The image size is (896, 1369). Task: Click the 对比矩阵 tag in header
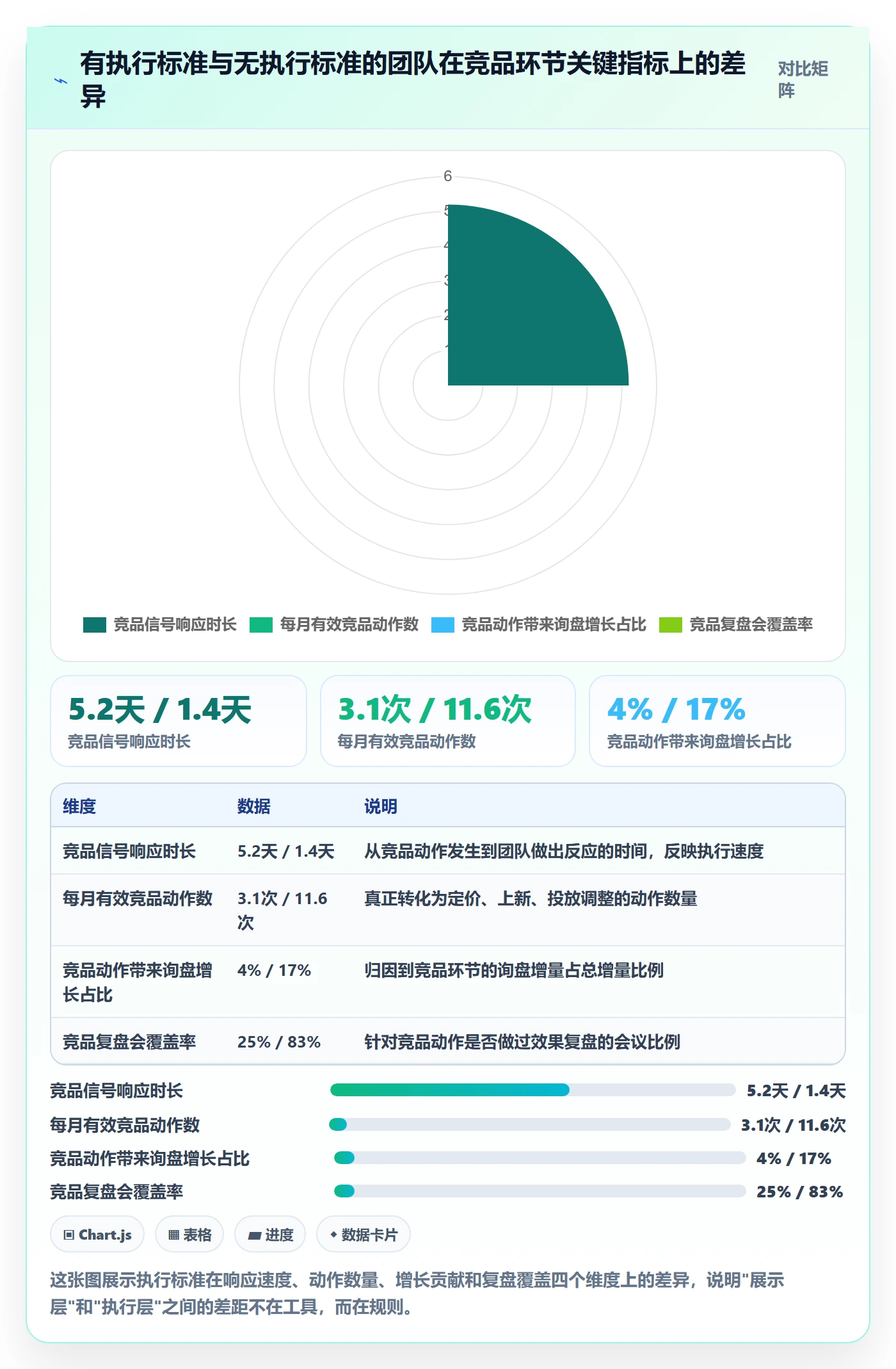pyautogui.click(x=803, y=79)
